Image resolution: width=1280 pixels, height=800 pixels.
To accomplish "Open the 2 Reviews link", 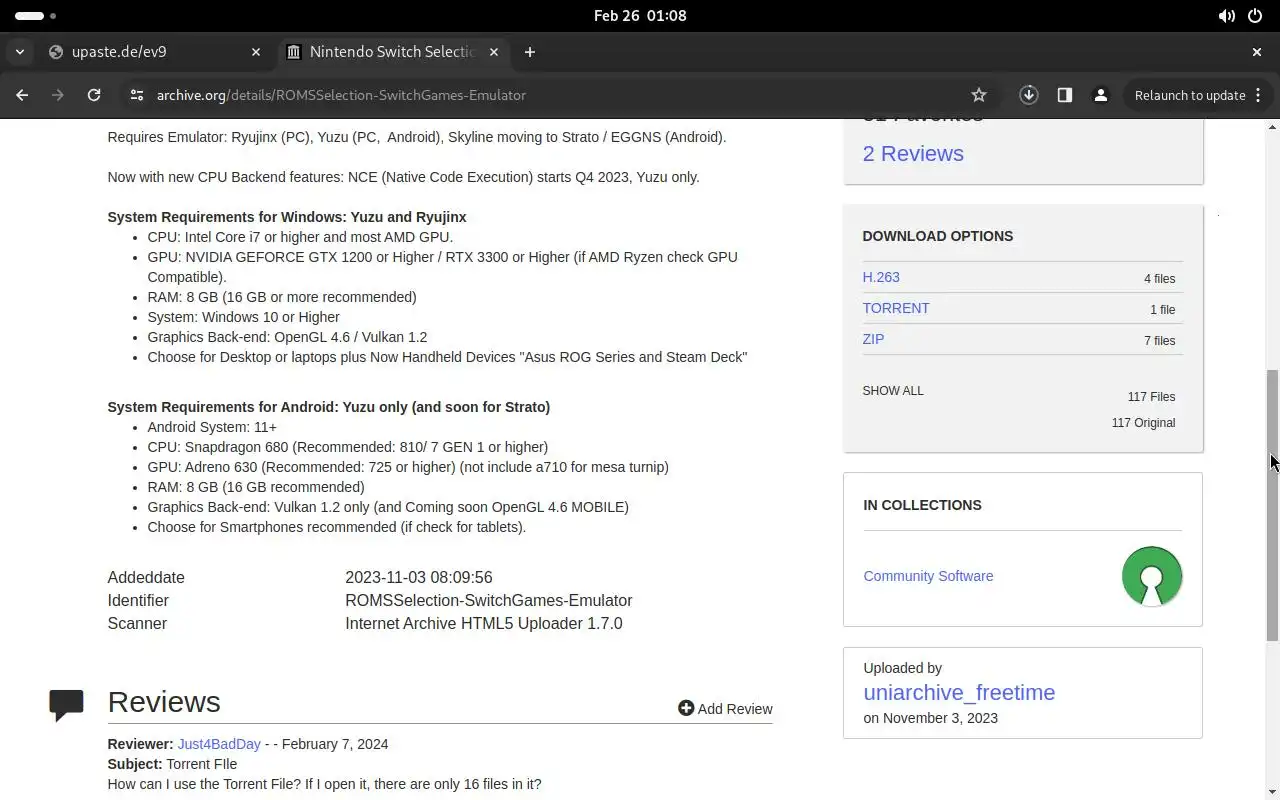I will pos(913,153).
